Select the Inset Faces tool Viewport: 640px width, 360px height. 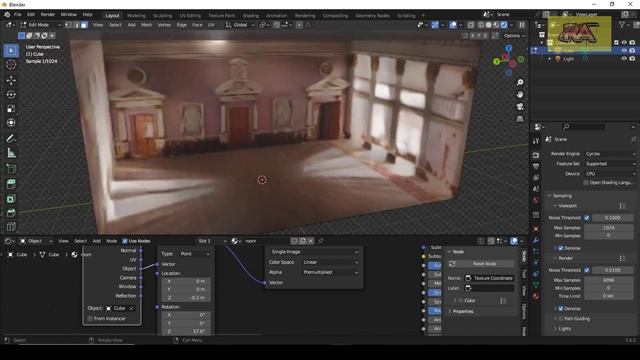11,198
